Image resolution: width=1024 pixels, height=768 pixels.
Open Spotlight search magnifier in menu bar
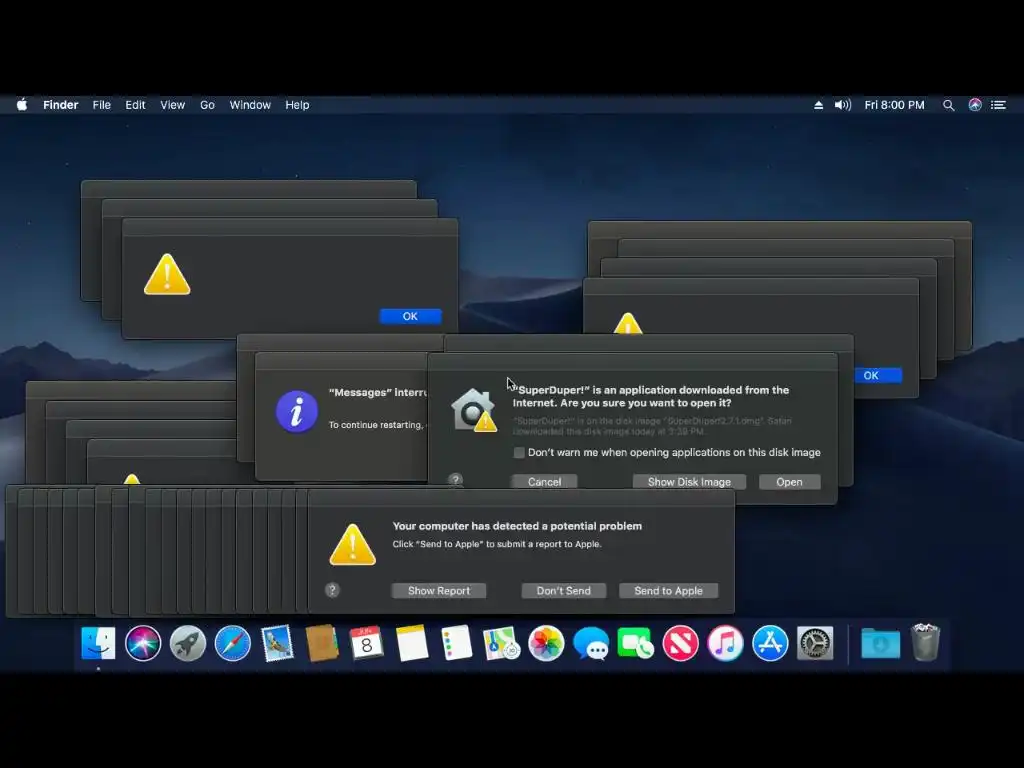pos(948,105)
